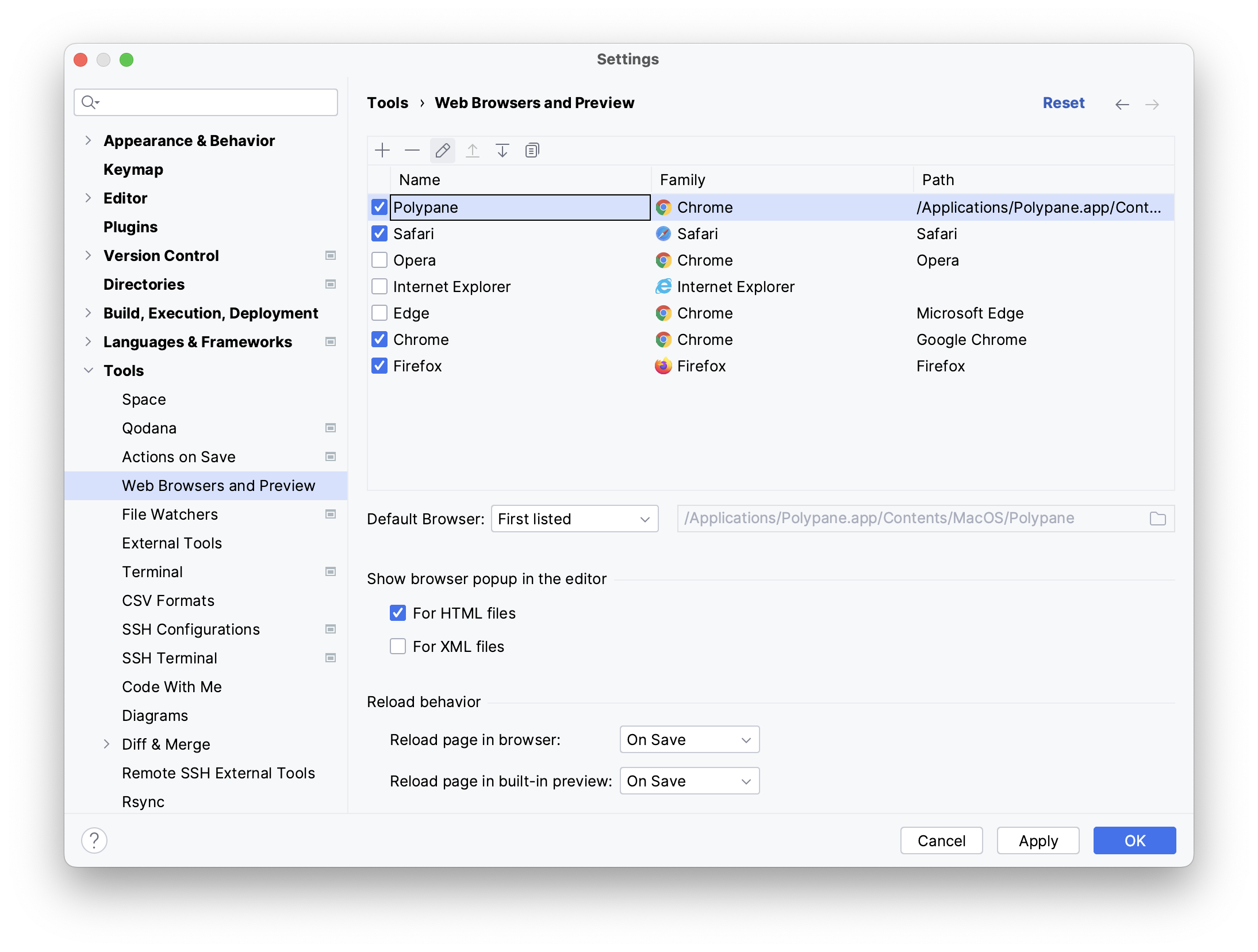Click the Remove browser minus icon
This screenshot has width=1258, height=952.
(412, 151)
